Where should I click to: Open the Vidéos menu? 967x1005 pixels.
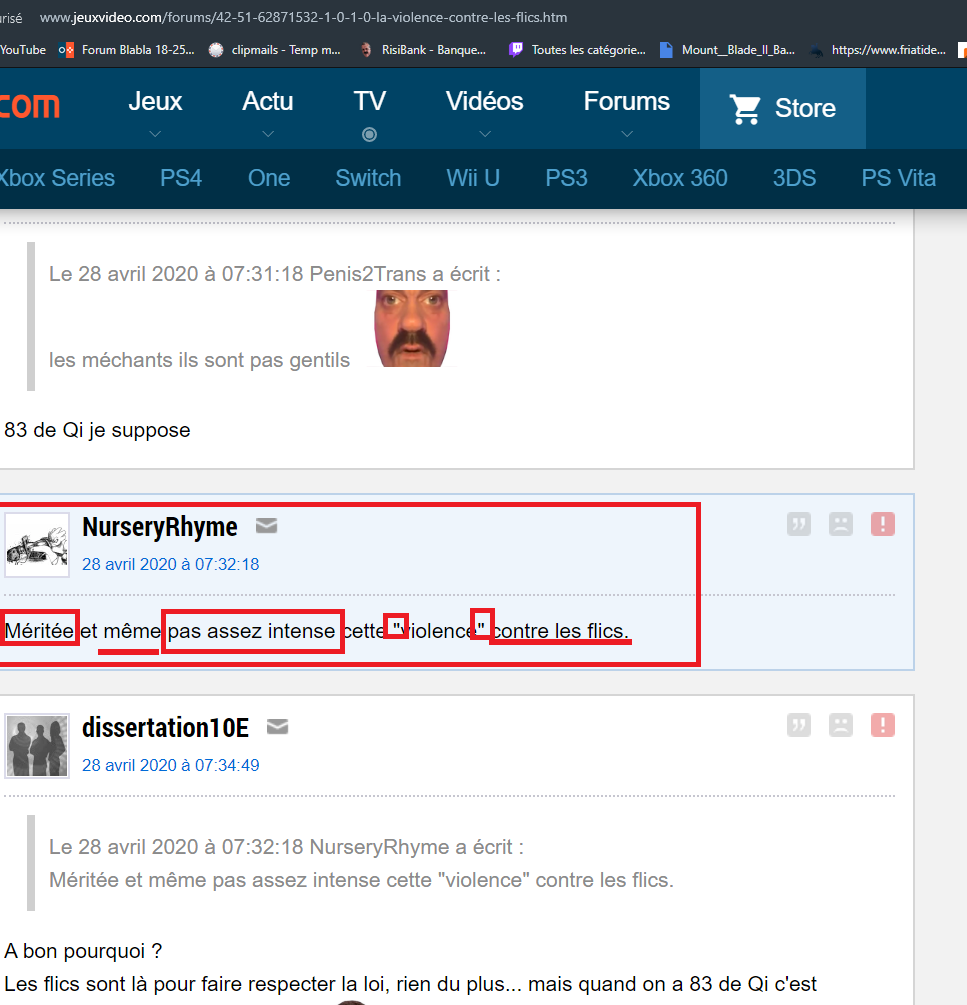click(484, 102)
